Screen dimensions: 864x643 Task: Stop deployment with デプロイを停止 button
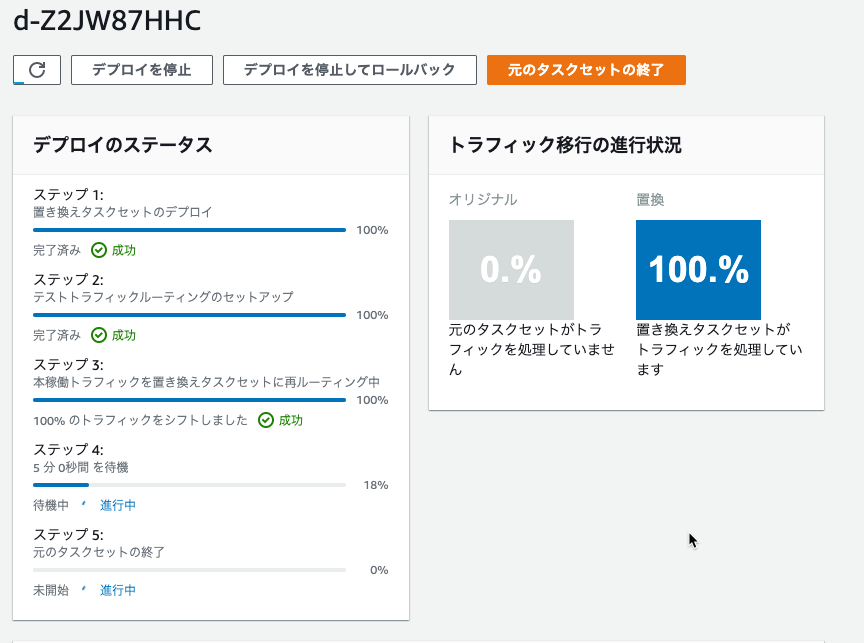142,70
